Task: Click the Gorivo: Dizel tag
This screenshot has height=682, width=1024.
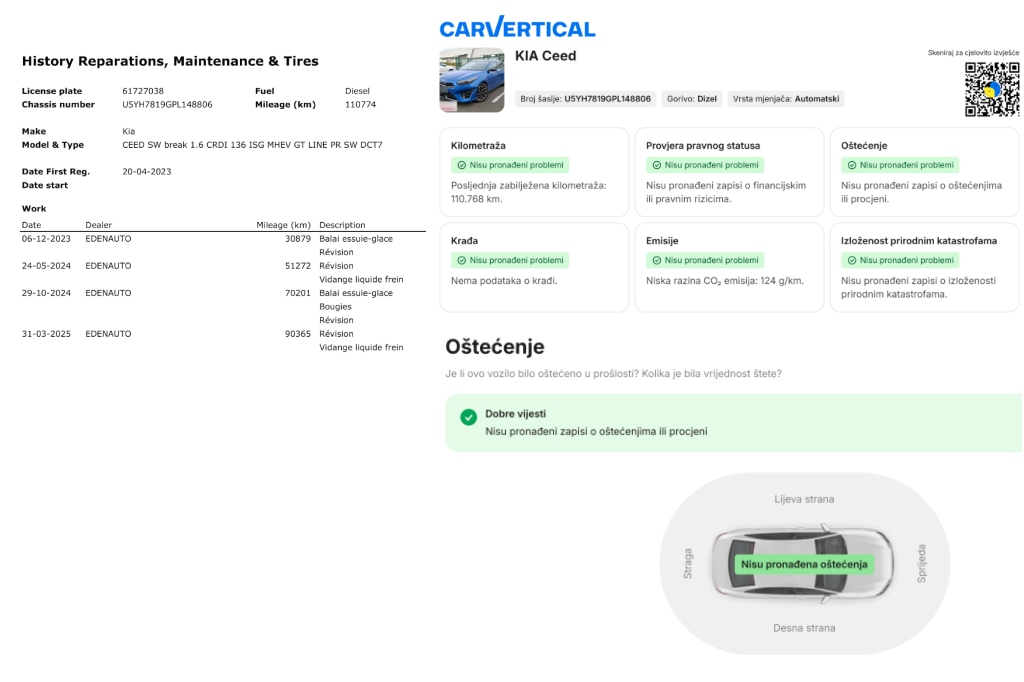Action: pyautogui.click(x=692, y=99)
